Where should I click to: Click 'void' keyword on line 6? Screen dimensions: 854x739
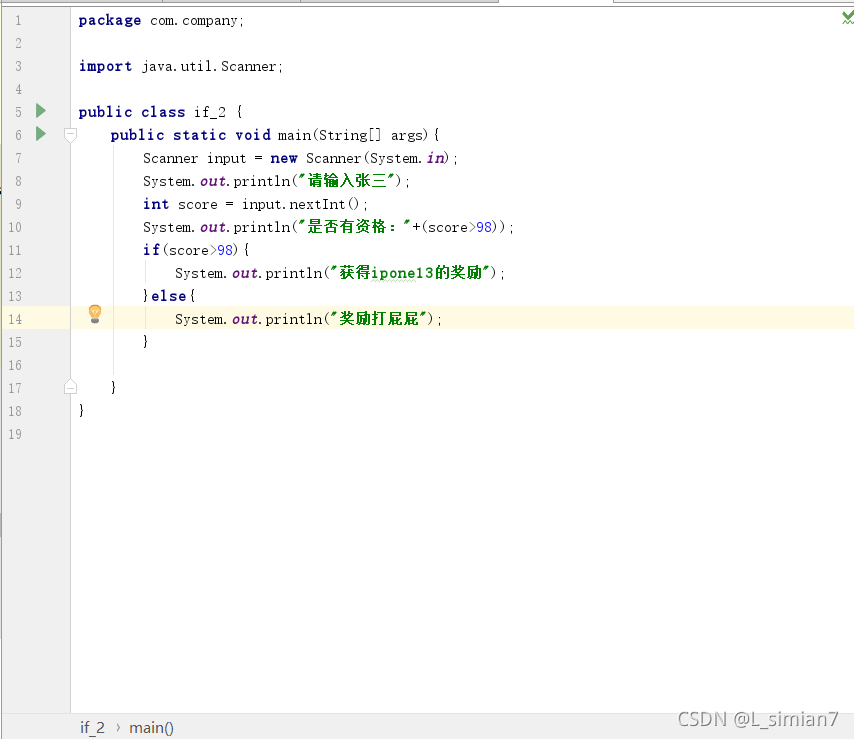tap(253, 135)
